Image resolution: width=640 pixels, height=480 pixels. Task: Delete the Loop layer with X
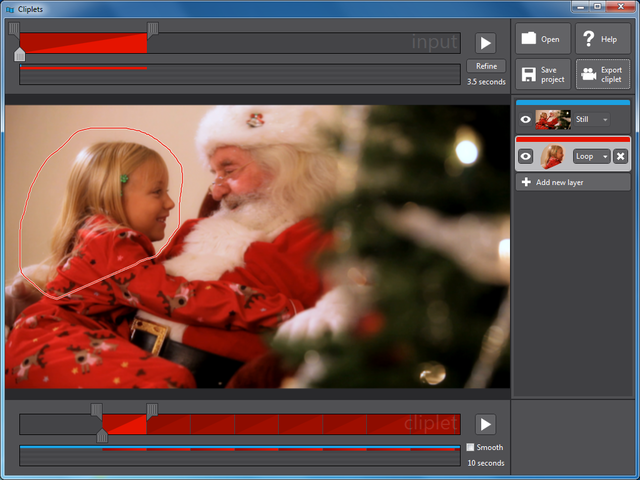point(620,156)
